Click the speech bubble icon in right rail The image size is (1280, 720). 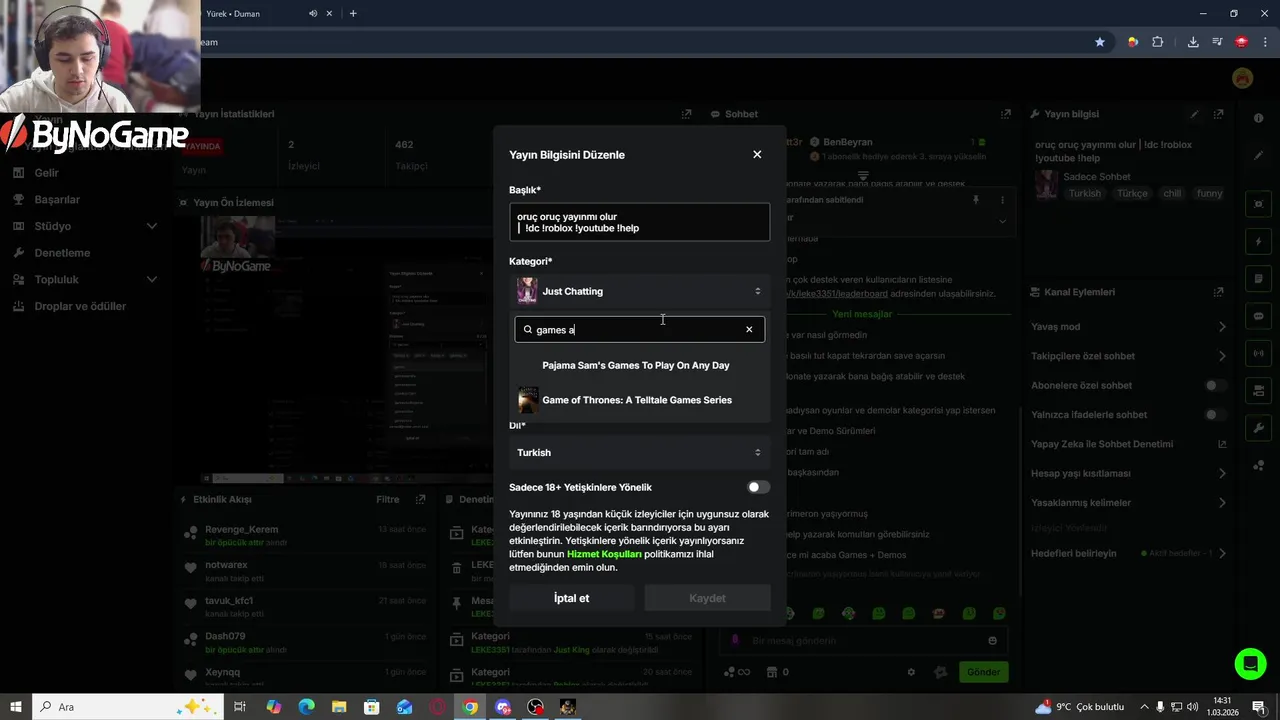[1258, 316]
